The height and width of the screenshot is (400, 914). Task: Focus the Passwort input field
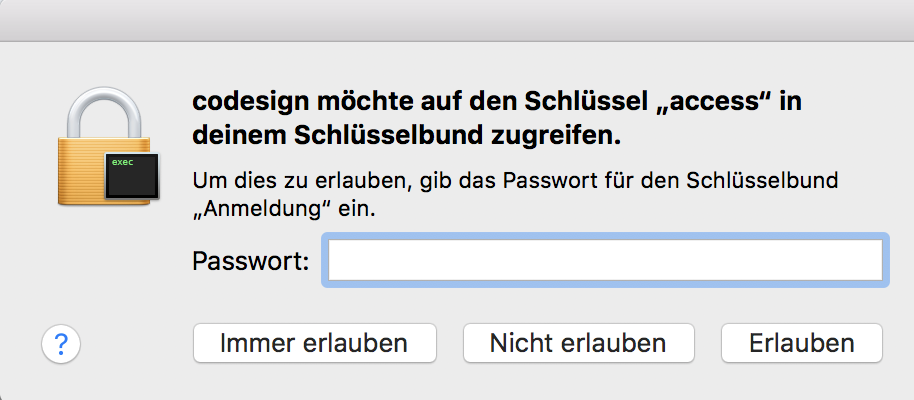pyautogui.click(x=605, y=262)
